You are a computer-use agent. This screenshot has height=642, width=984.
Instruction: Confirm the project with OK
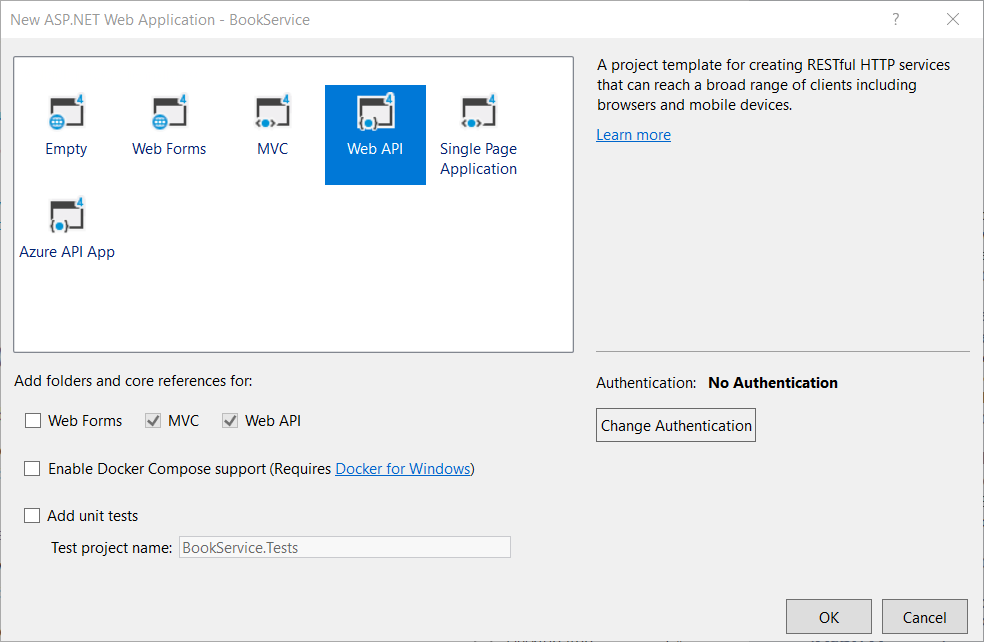[828, 617]
